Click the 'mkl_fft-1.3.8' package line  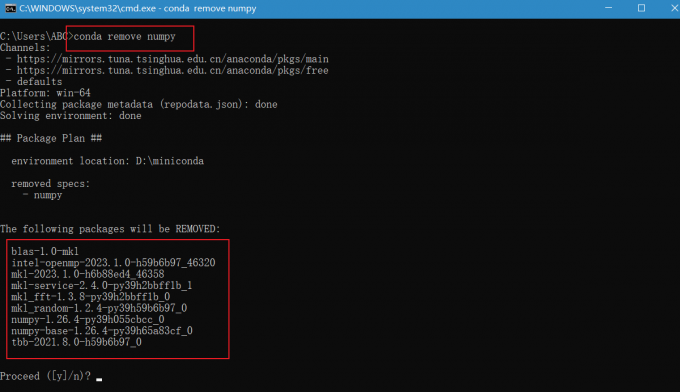click(x=91, y=297)
